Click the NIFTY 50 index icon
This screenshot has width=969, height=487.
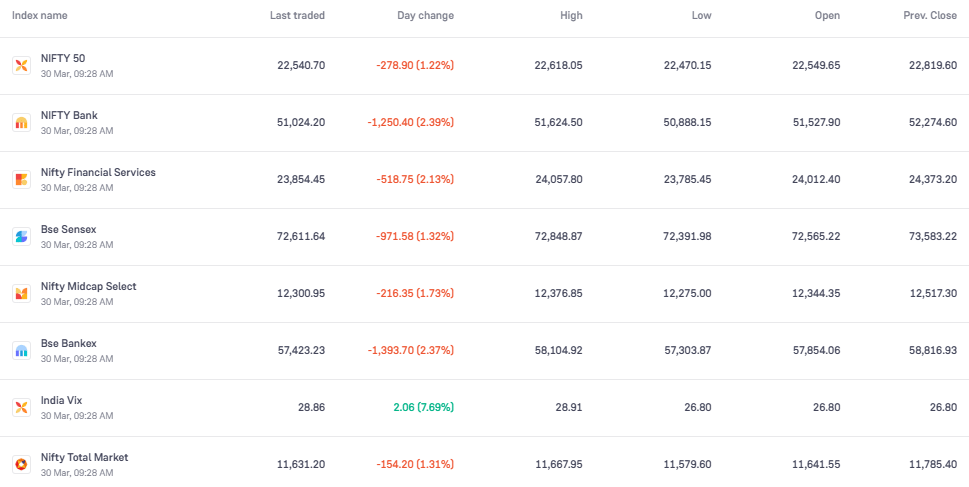tap(21, 66)
